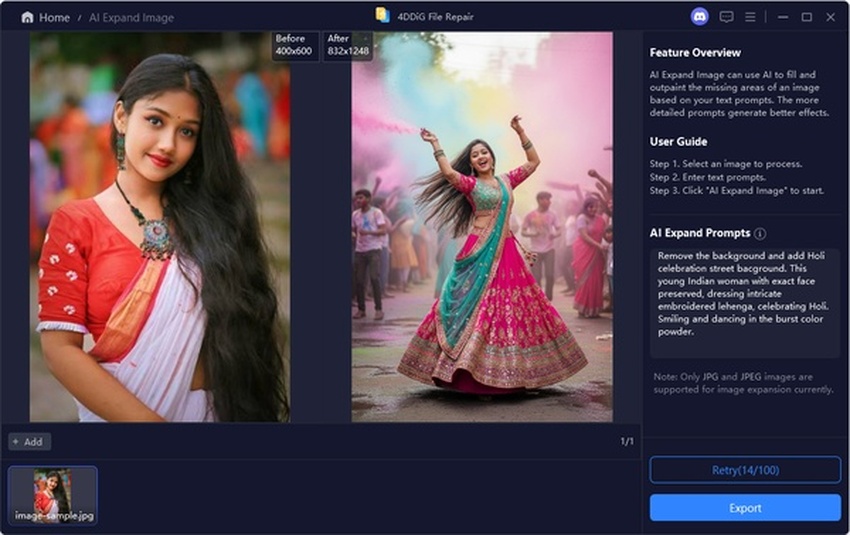Click the Before preview image
Viewport: 850px width, 535px height.
point(159,227)
